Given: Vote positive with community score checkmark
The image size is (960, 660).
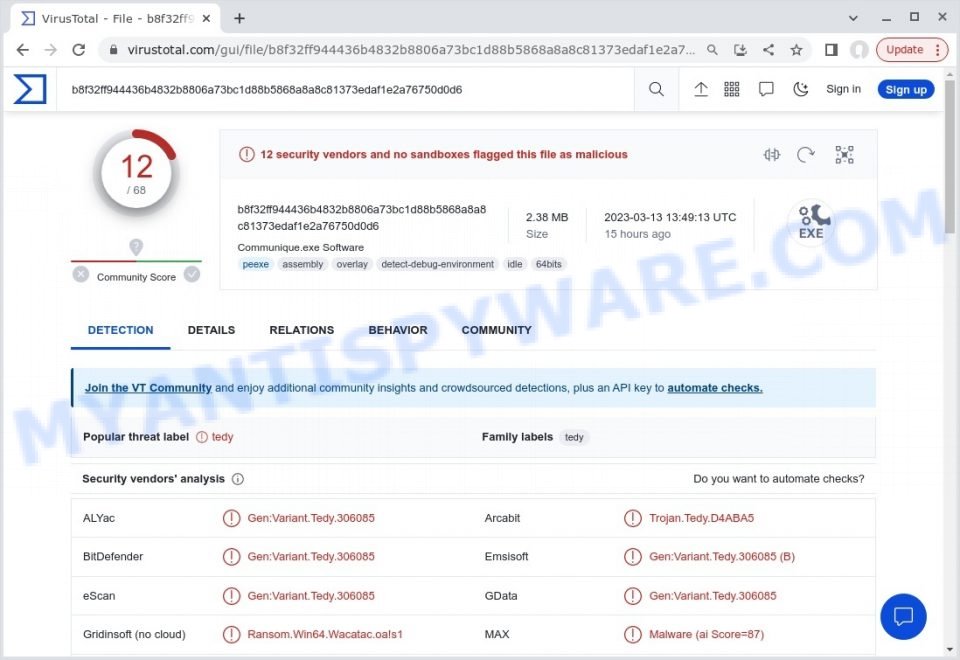Looking at the screenshot, I should (x=192, y=274).
